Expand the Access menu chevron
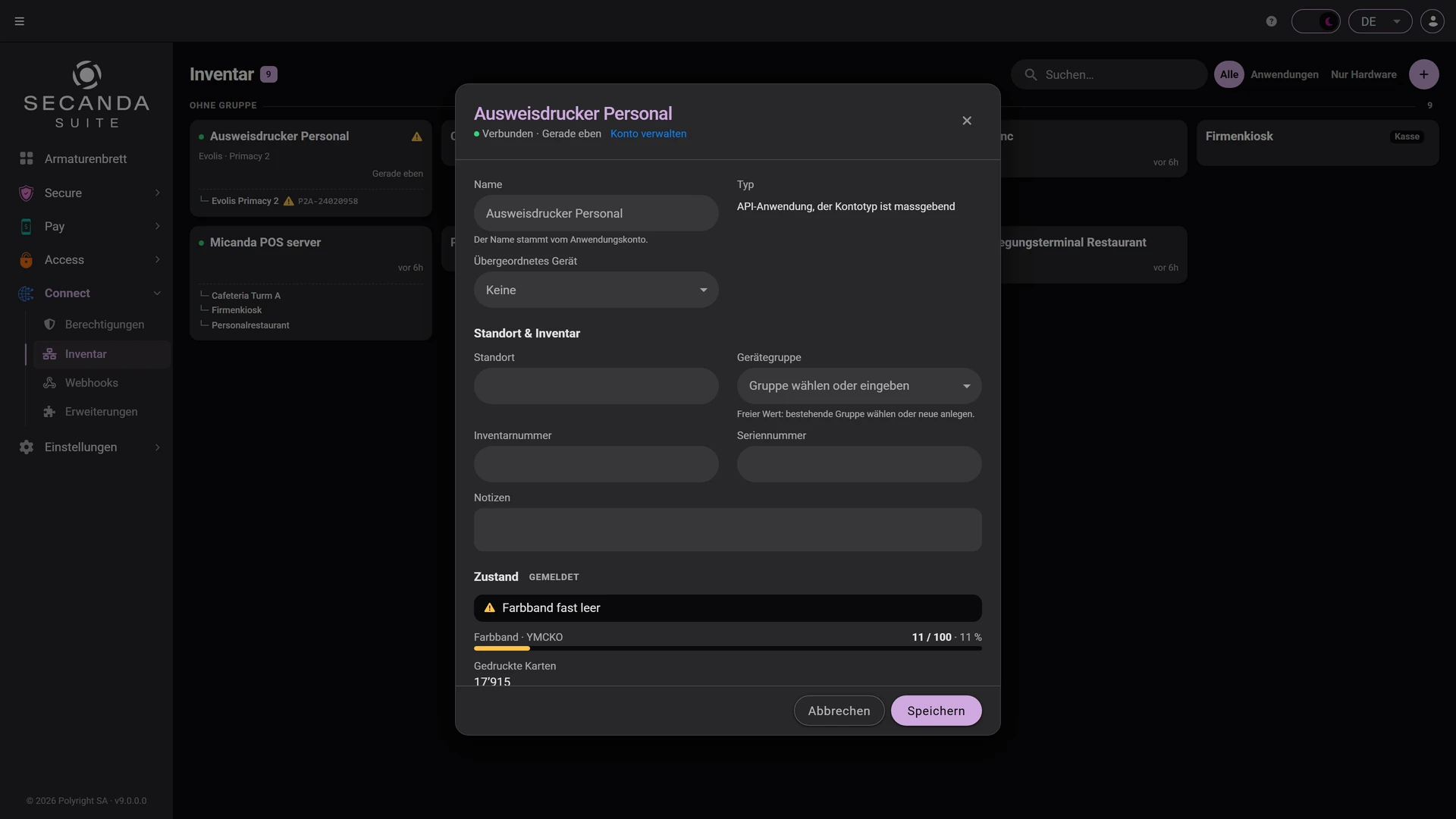This screenshot has height=819, width=1456. (x=157, y=259)
